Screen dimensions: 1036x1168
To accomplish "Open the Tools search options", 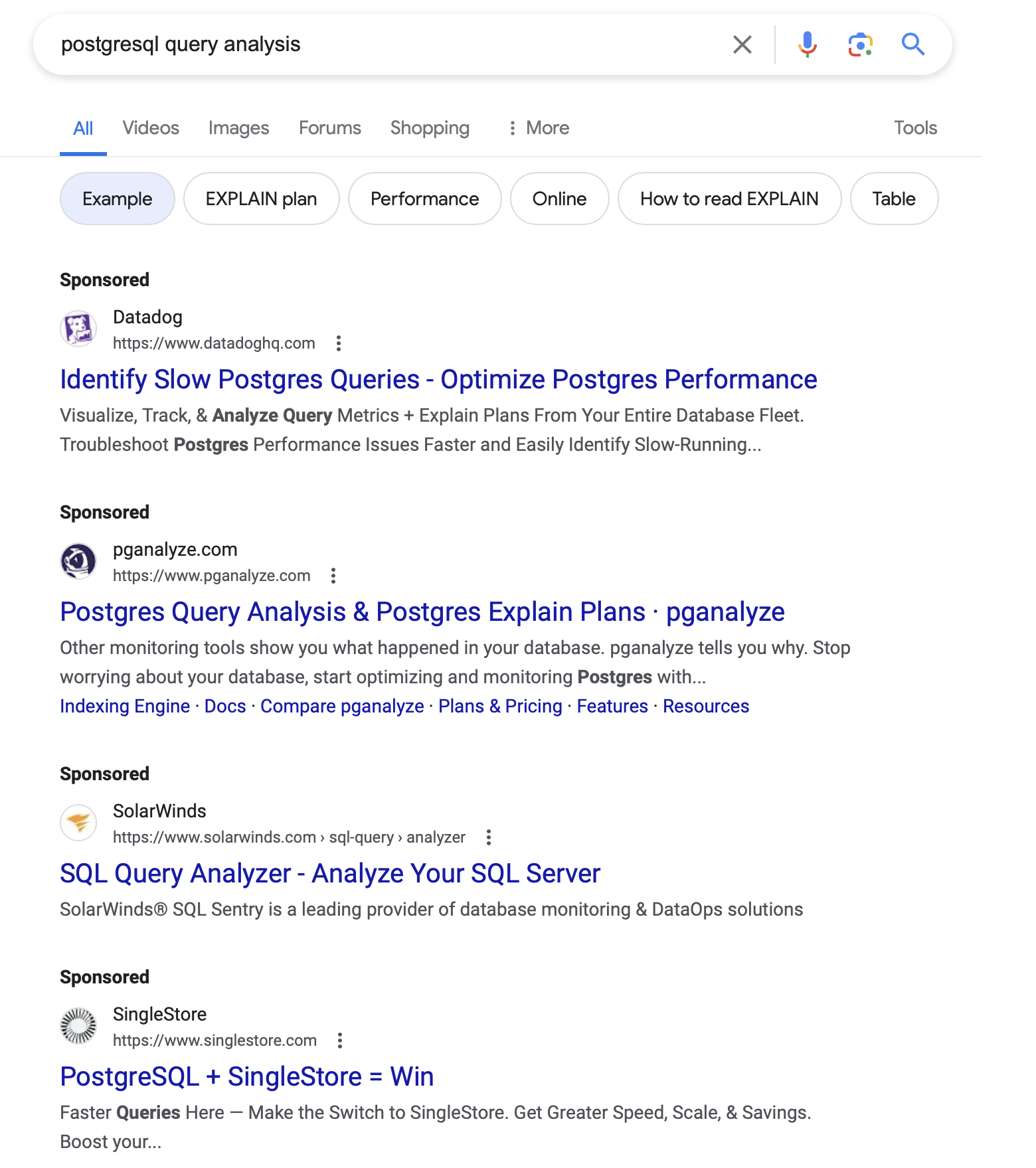I will [x=915, y=127].
